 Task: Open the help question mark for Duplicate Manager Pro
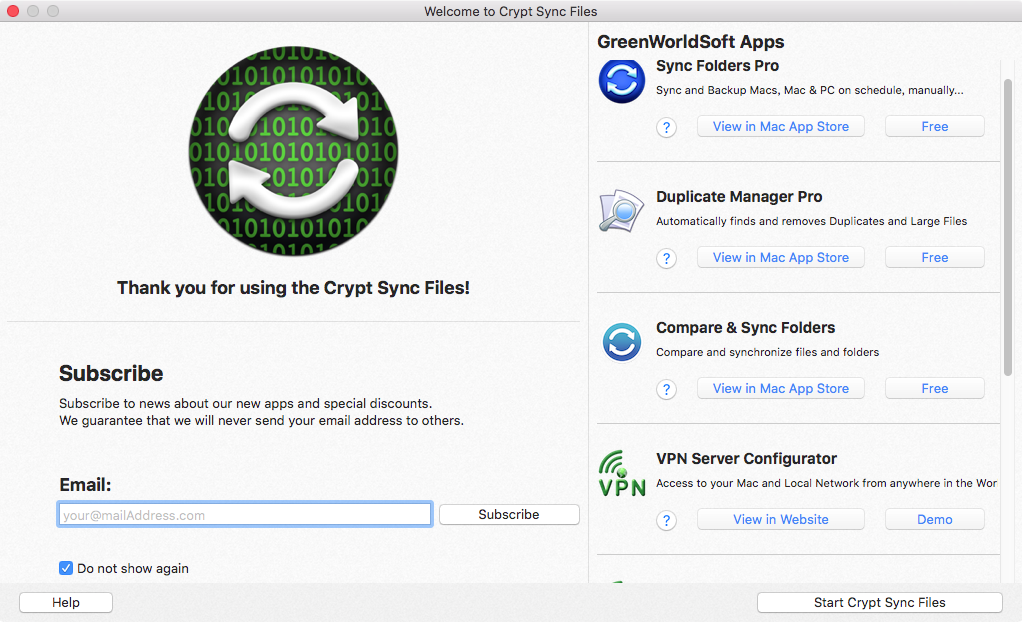click(666, 258)
